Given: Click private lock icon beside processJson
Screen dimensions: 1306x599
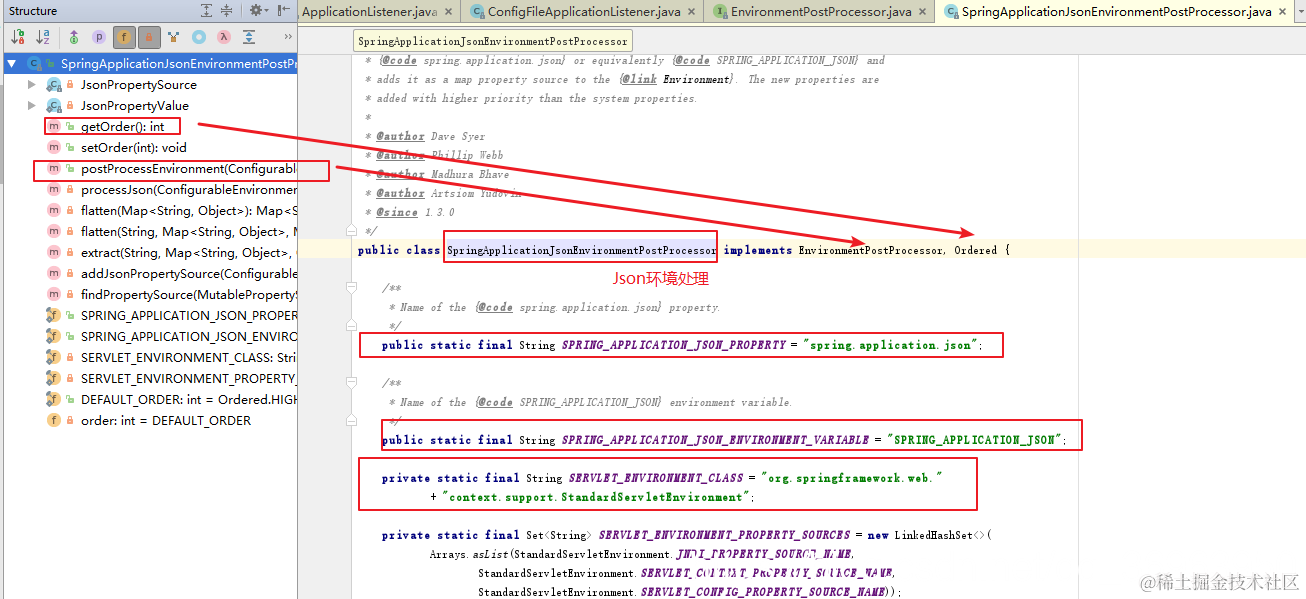Looking at the screenshot, I should (70, 190).
